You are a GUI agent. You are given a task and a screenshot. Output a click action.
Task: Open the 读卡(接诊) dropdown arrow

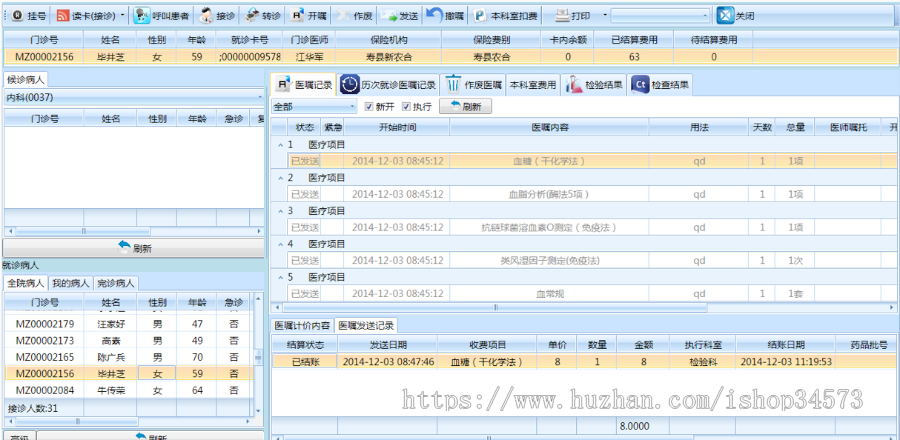[x=123, y=16]
